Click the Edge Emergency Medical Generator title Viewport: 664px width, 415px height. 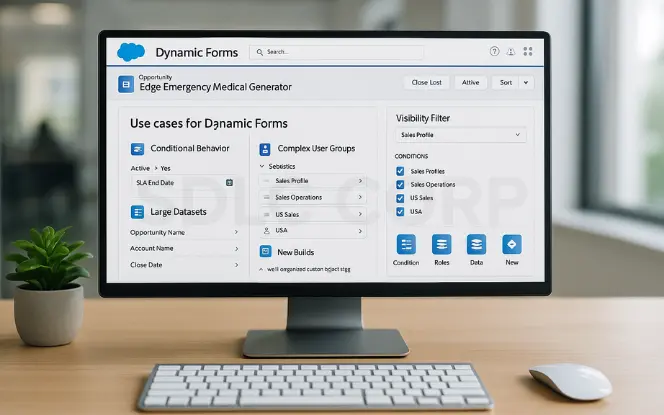[216, 87]
